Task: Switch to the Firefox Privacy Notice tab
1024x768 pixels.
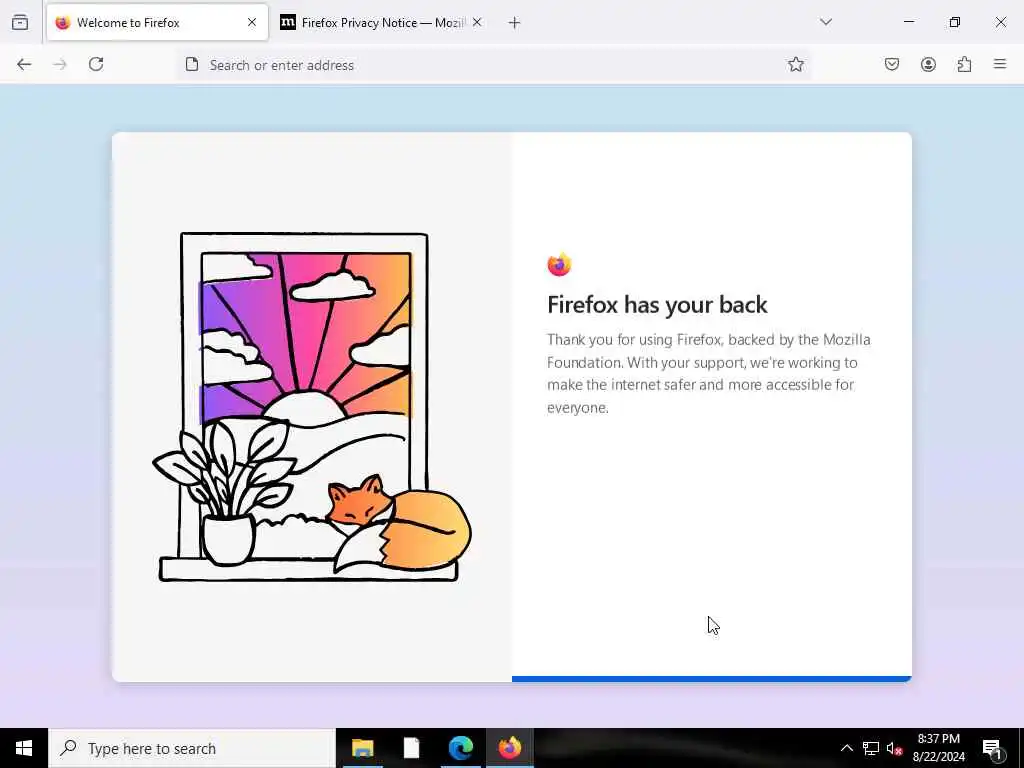Action: coord(381,22)
